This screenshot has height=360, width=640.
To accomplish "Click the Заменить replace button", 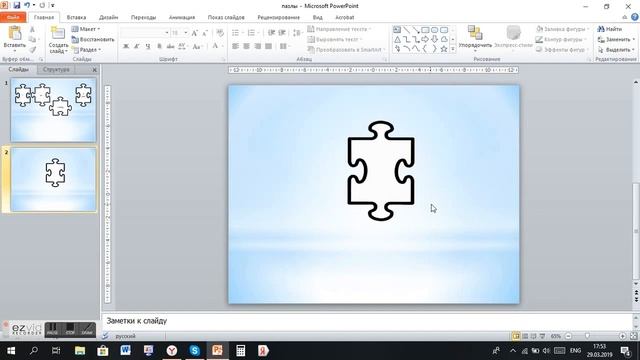I will point(616,39).
